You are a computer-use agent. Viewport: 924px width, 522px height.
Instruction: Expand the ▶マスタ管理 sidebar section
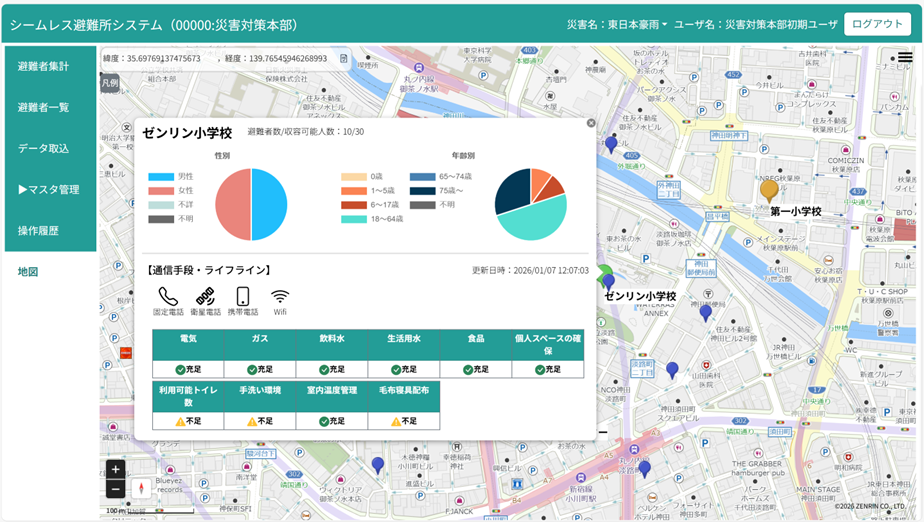48,189
